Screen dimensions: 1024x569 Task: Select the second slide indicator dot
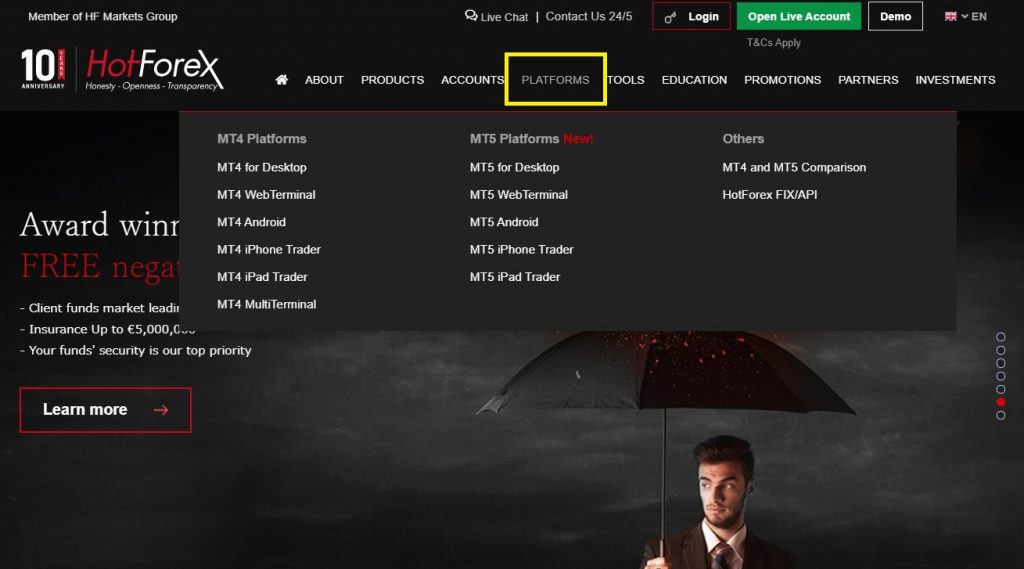(1000, 350)
